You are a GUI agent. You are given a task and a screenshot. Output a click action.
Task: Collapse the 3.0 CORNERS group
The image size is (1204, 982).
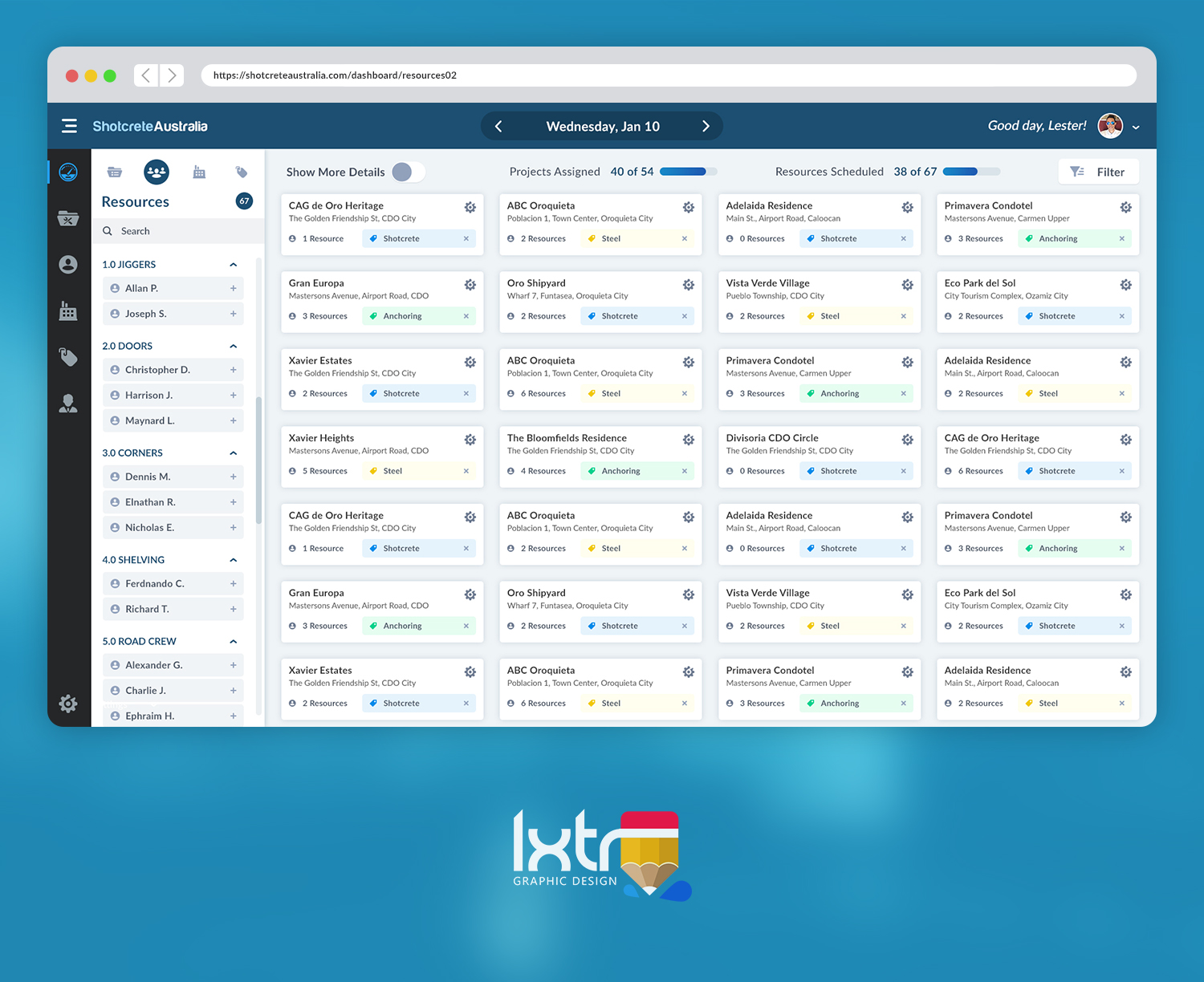(234, 453)
